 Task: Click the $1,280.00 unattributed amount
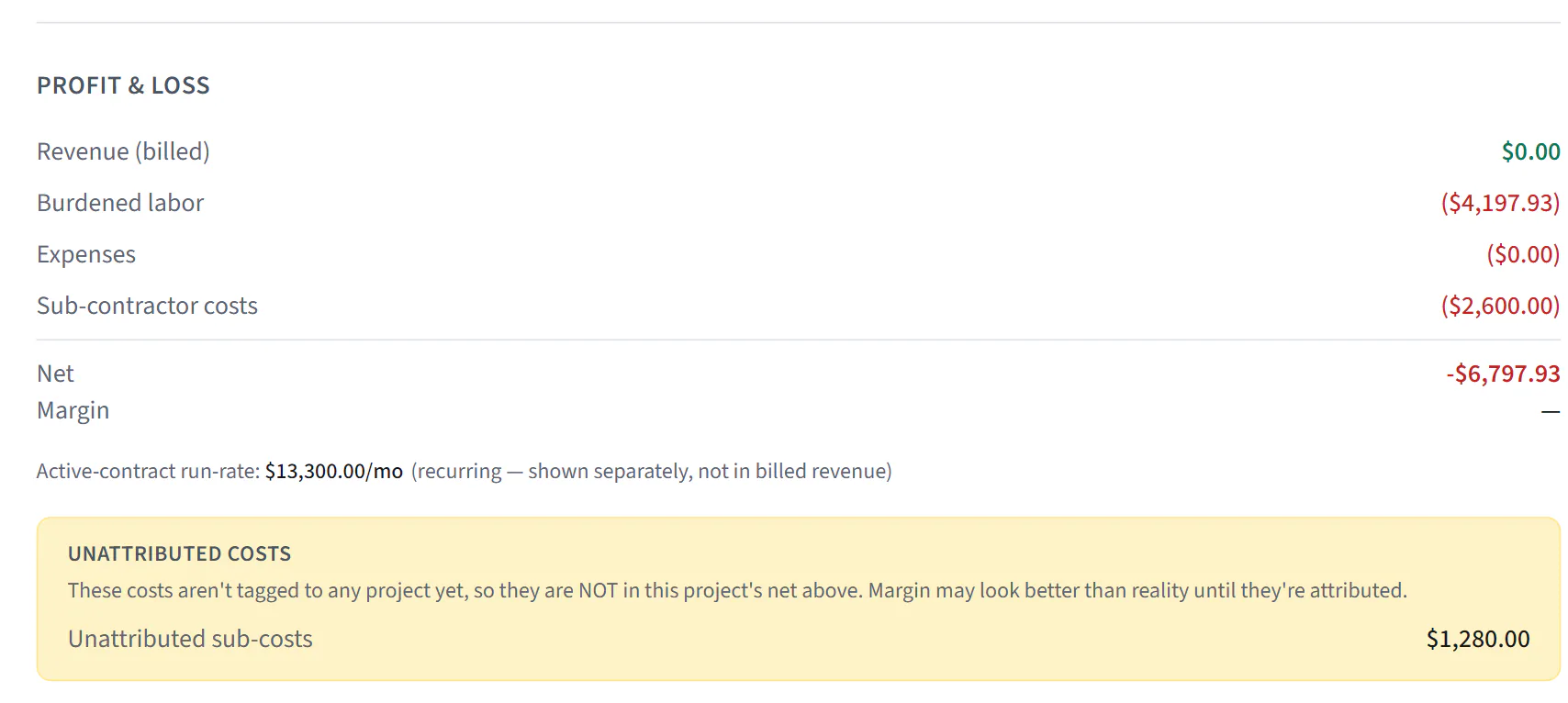pyautogui.click(x=1478, y=639)
